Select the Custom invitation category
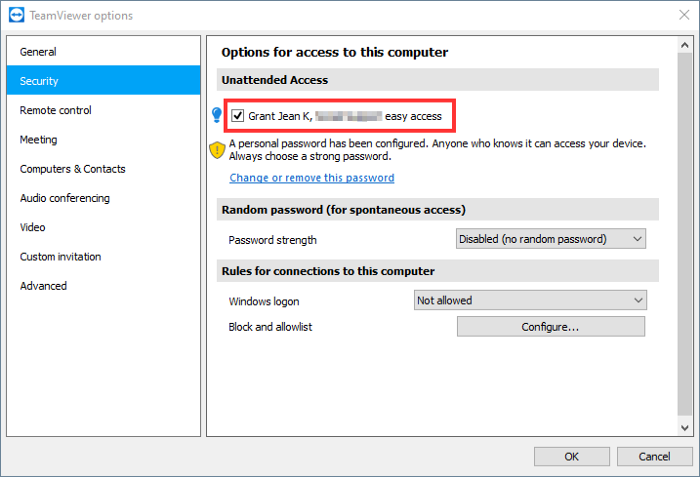700x477 pixels. tap(104, 256)
